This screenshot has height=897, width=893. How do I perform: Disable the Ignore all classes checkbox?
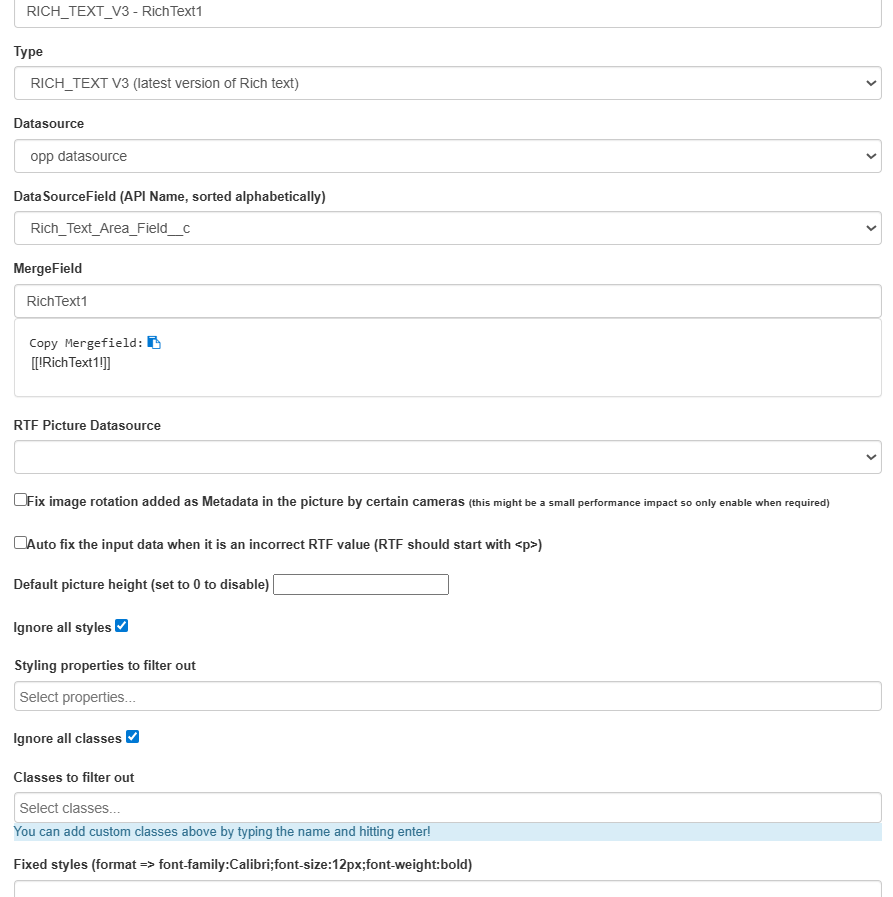pyautogui.click(x=132, y=737)
